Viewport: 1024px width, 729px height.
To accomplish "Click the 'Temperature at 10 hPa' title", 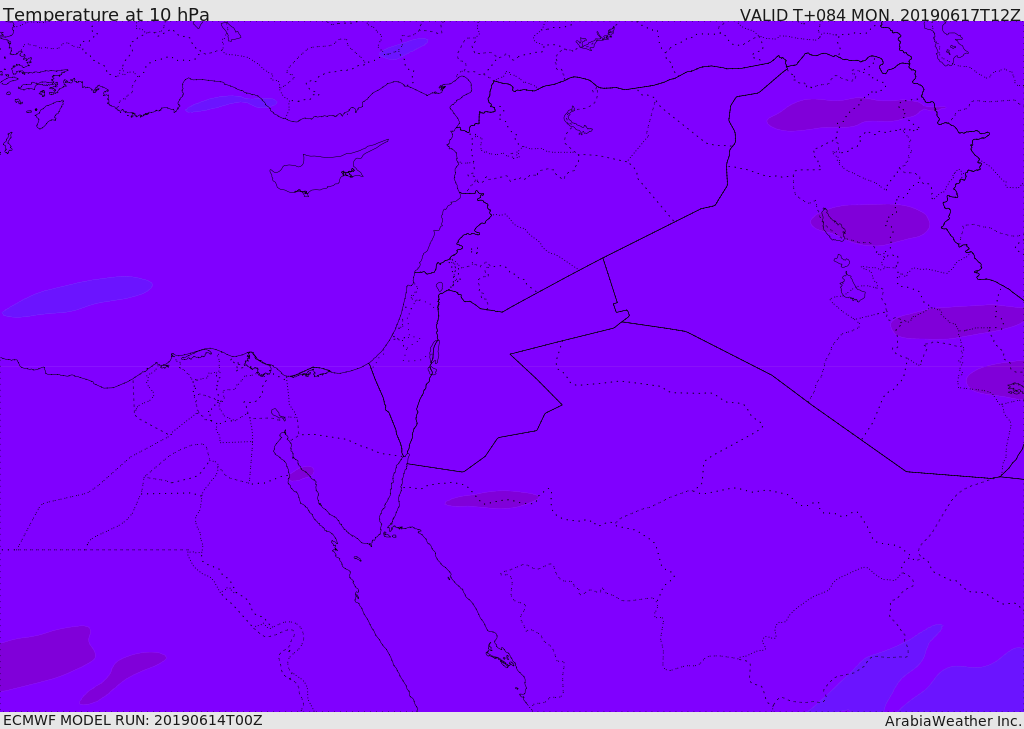I will coord(106,14).
